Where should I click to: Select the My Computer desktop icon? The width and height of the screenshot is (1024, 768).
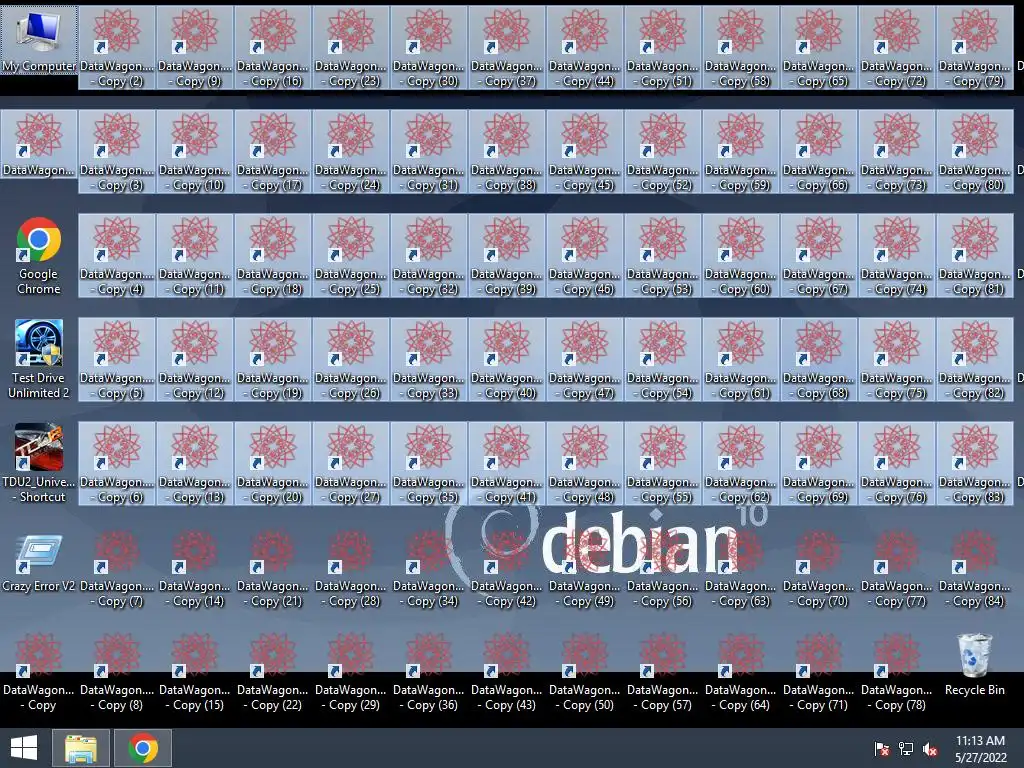[39, 40]
